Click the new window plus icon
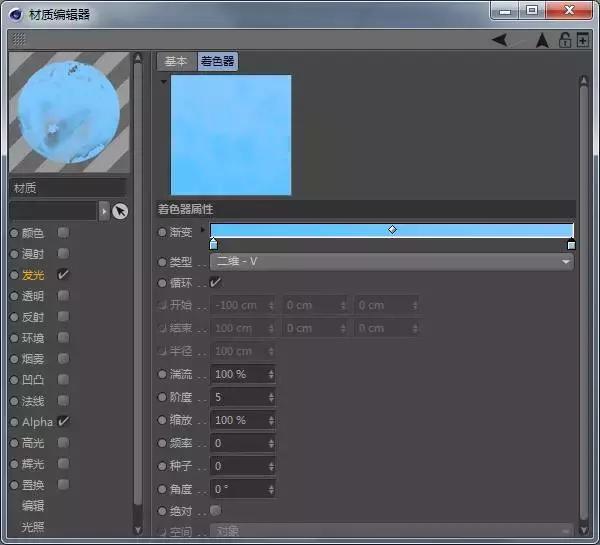 tap(583, 40)
